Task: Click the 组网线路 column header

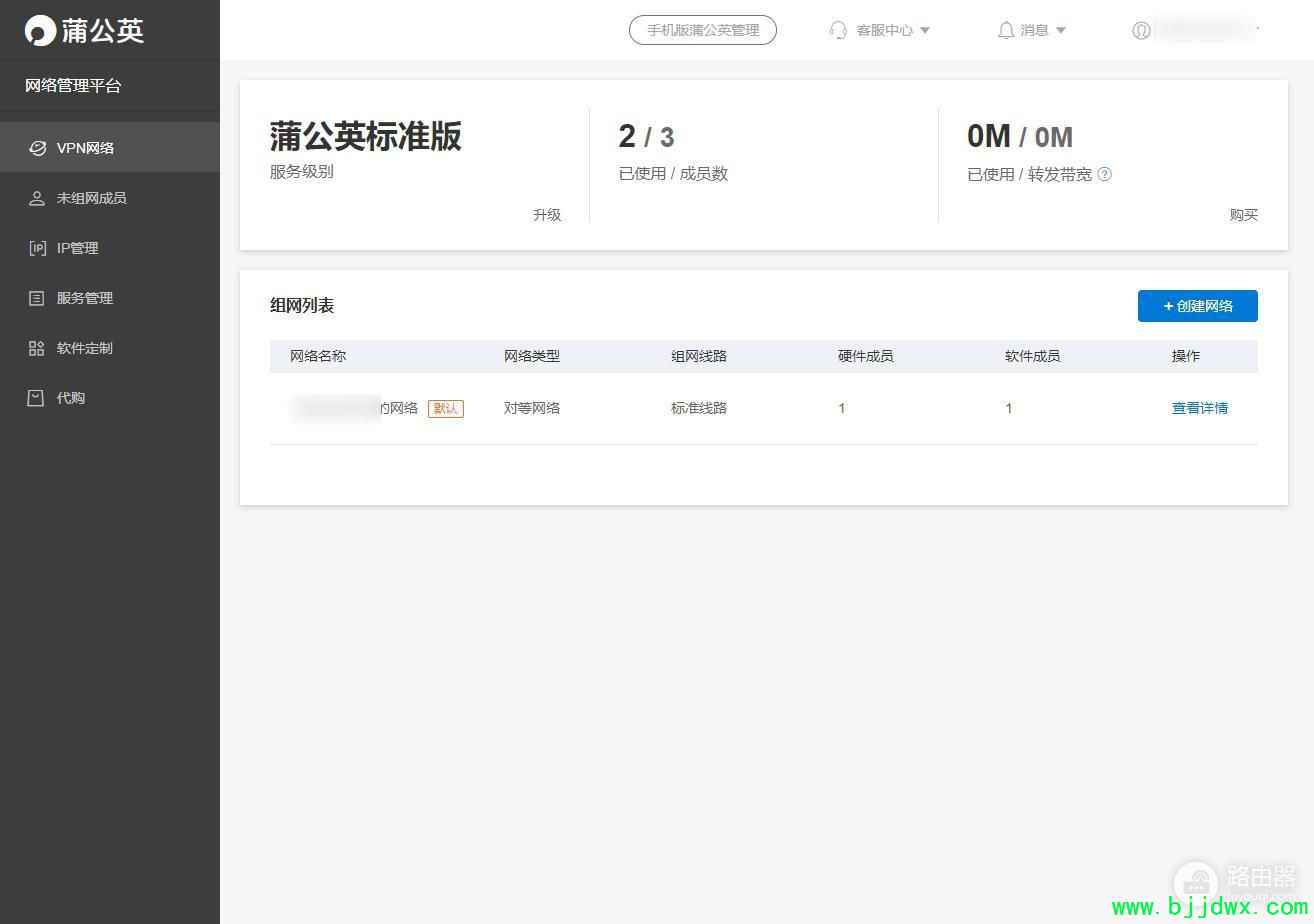Action: pos(699,356)
